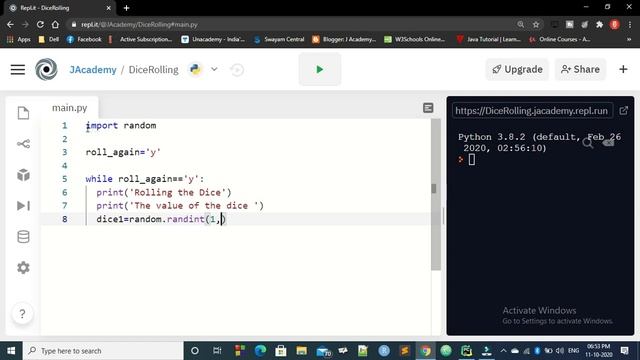Click the Share button
640x360 pixels.
(580, 69)
